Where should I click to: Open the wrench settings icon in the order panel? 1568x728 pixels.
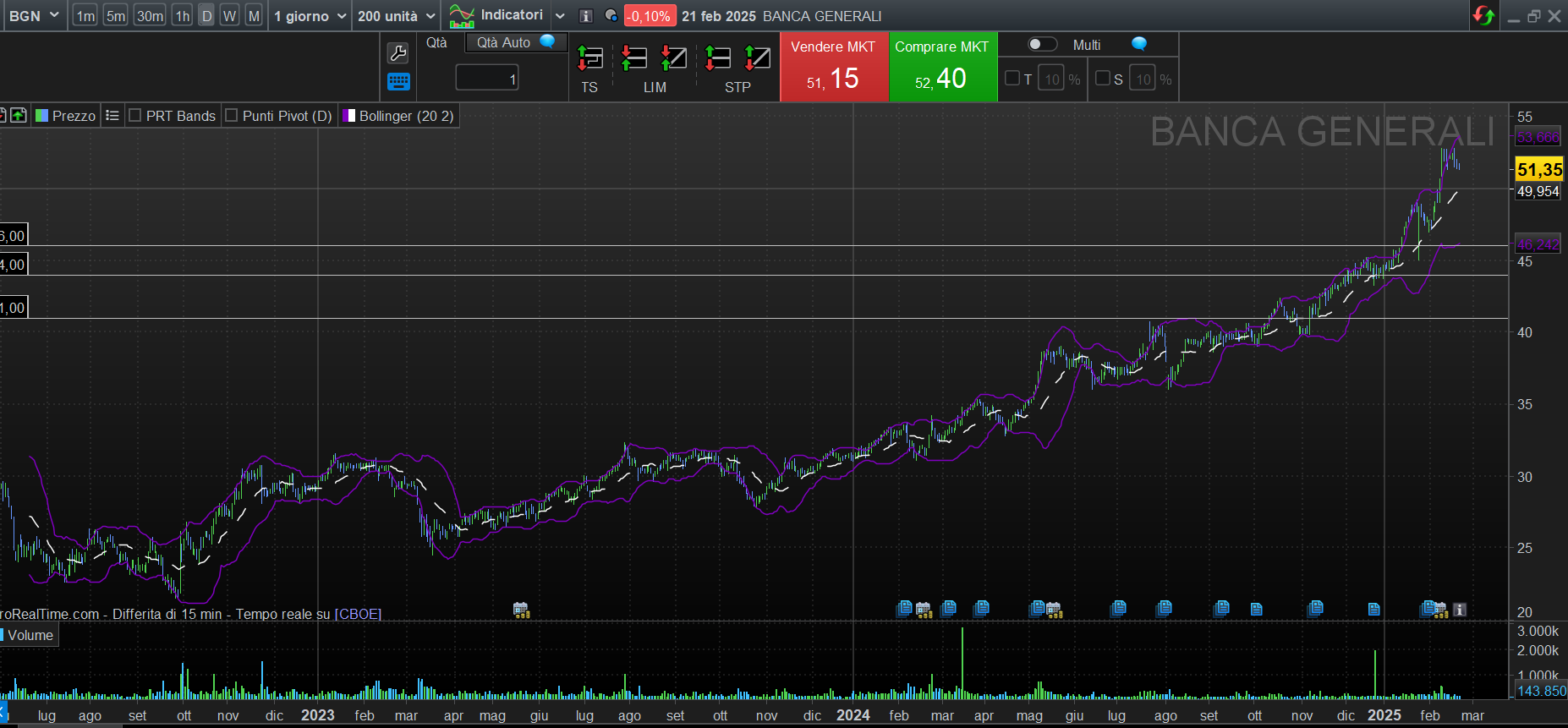(x=398, y=53)
